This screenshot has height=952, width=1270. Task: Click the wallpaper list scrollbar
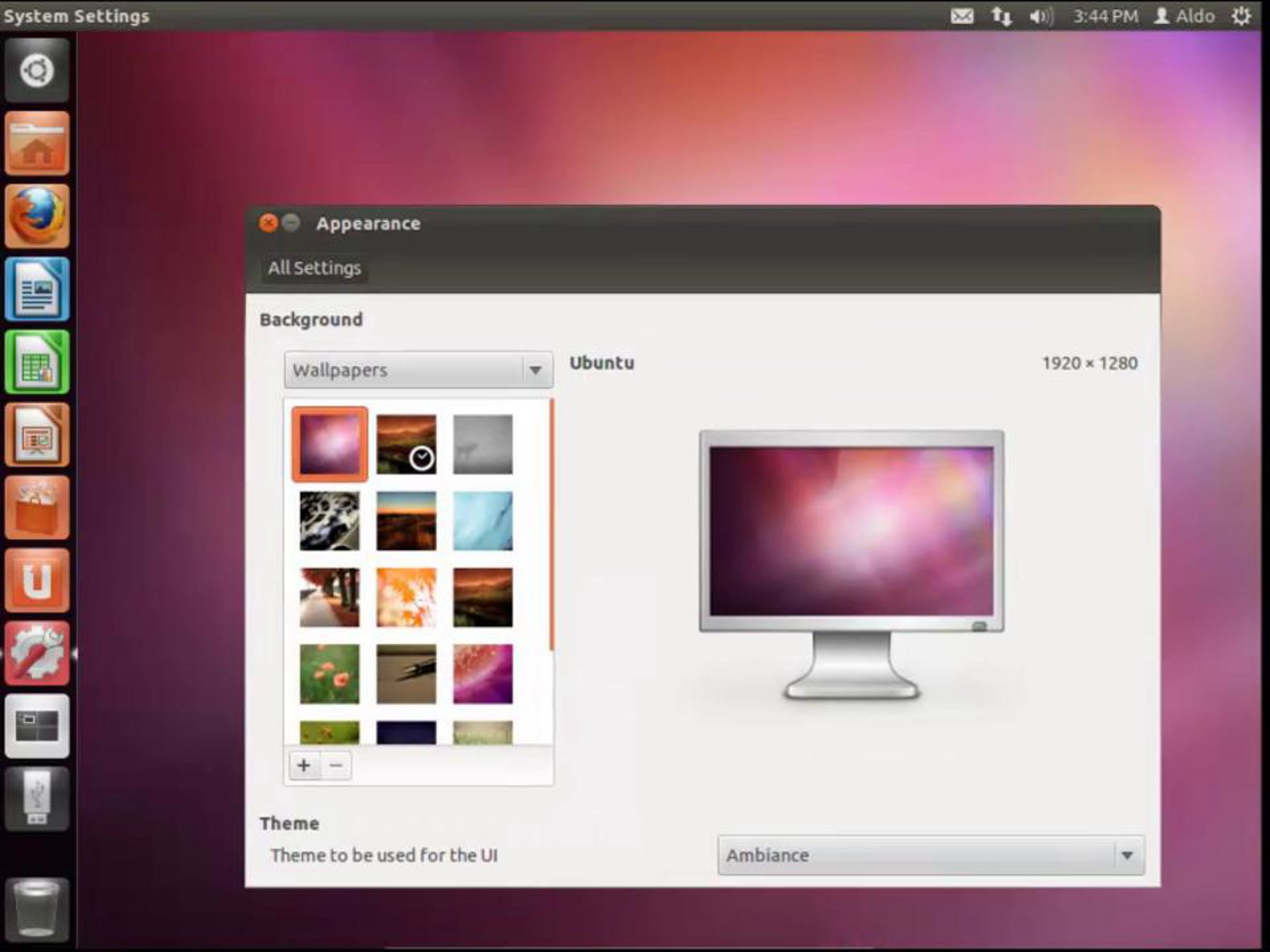click(x=551, y=525)
